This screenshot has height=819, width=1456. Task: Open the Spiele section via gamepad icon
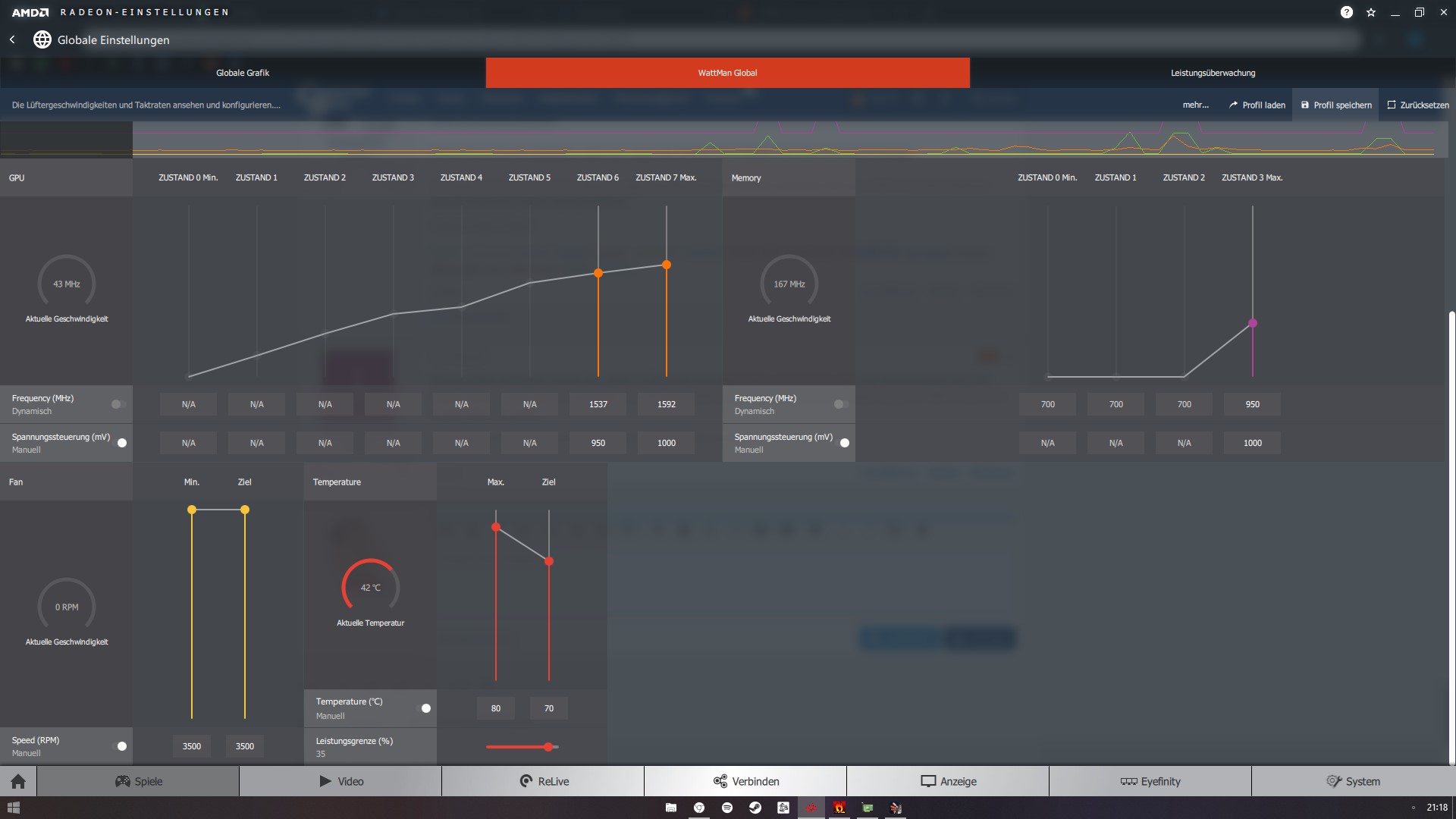[x=123, y=781]
